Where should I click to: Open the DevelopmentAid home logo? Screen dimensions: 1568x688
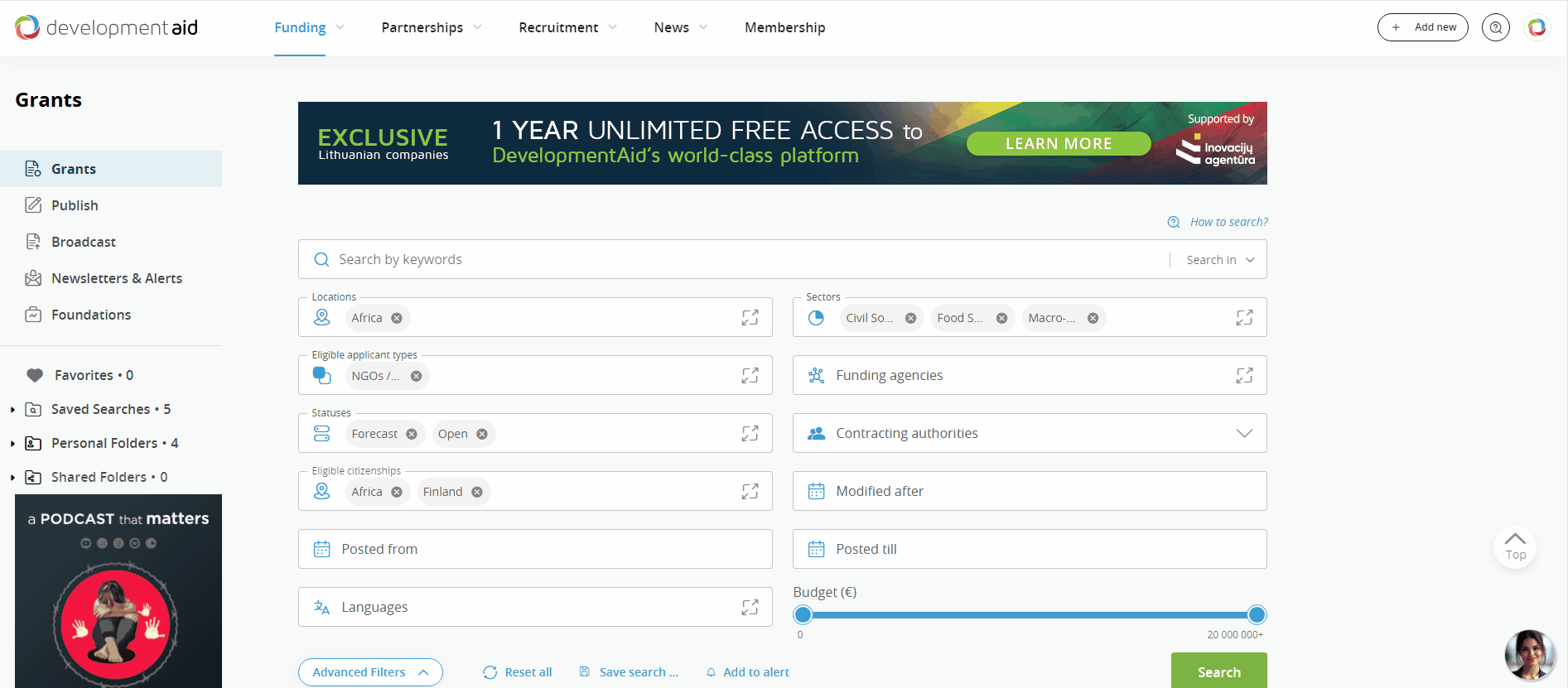[106, 27]
